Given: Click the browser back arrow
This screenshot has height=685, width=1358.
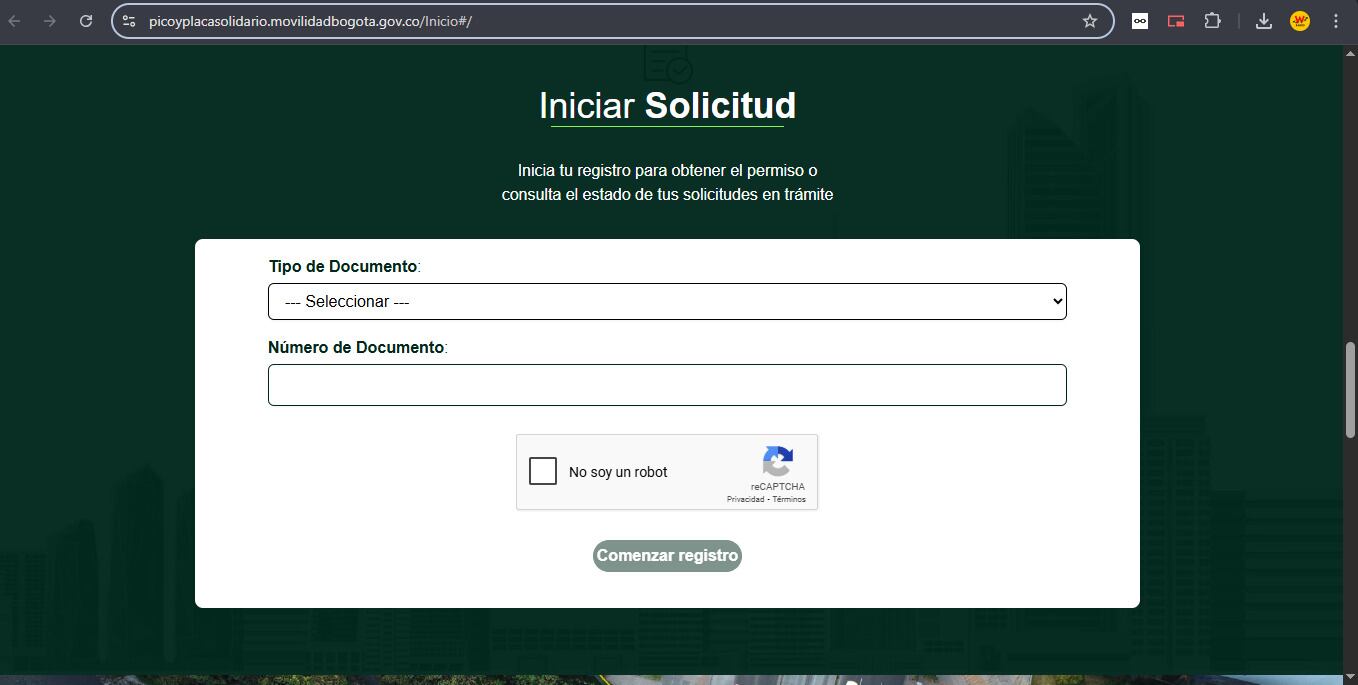Looking at the screenshot, I should pyautogui.click(x=15, y=21).
